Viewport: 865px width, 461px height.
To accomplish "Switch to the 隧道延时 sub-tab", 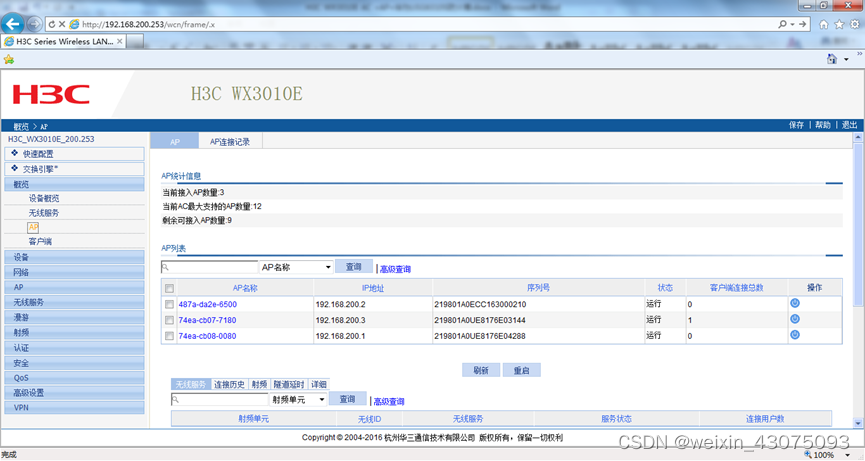I will point(289,384).
